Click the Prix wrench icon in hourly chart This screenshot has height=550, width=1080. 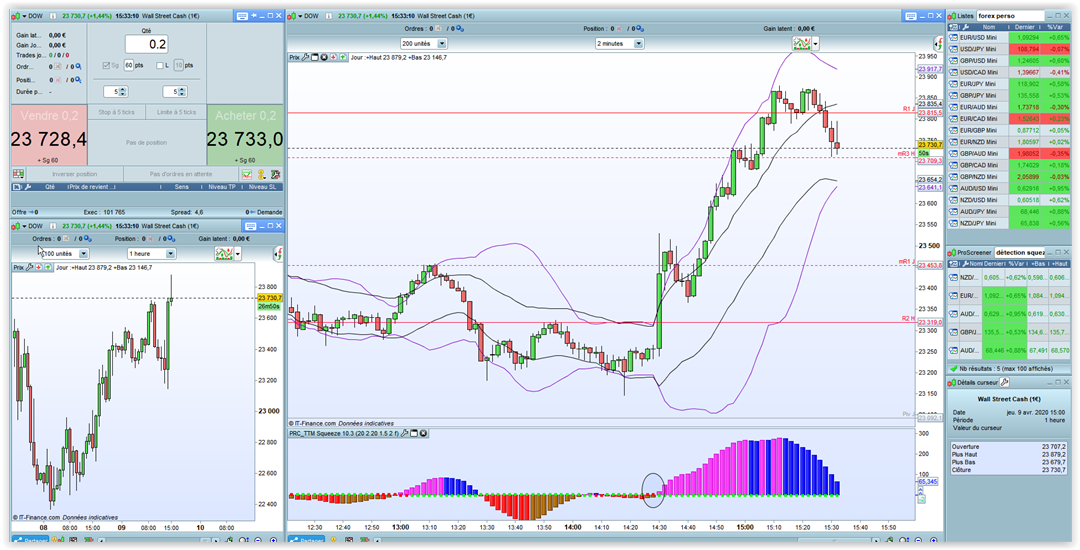29,268
